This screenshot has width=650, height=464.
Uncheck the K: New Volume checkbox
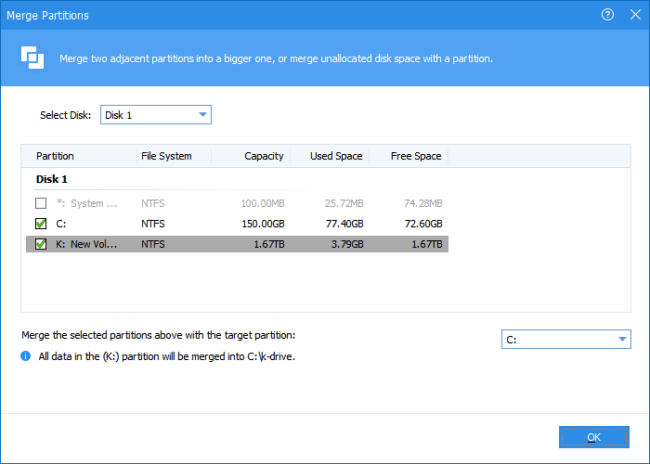coord(41,244)
